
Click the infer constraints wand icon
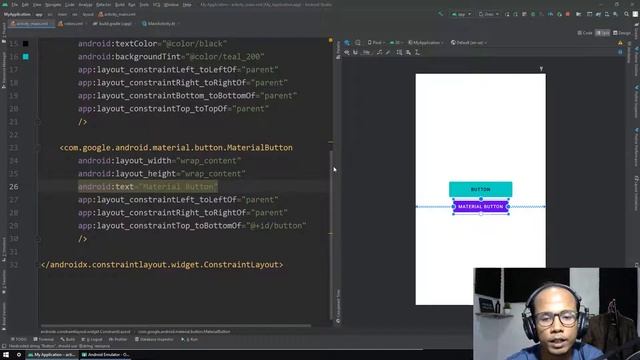click(388, 52)
